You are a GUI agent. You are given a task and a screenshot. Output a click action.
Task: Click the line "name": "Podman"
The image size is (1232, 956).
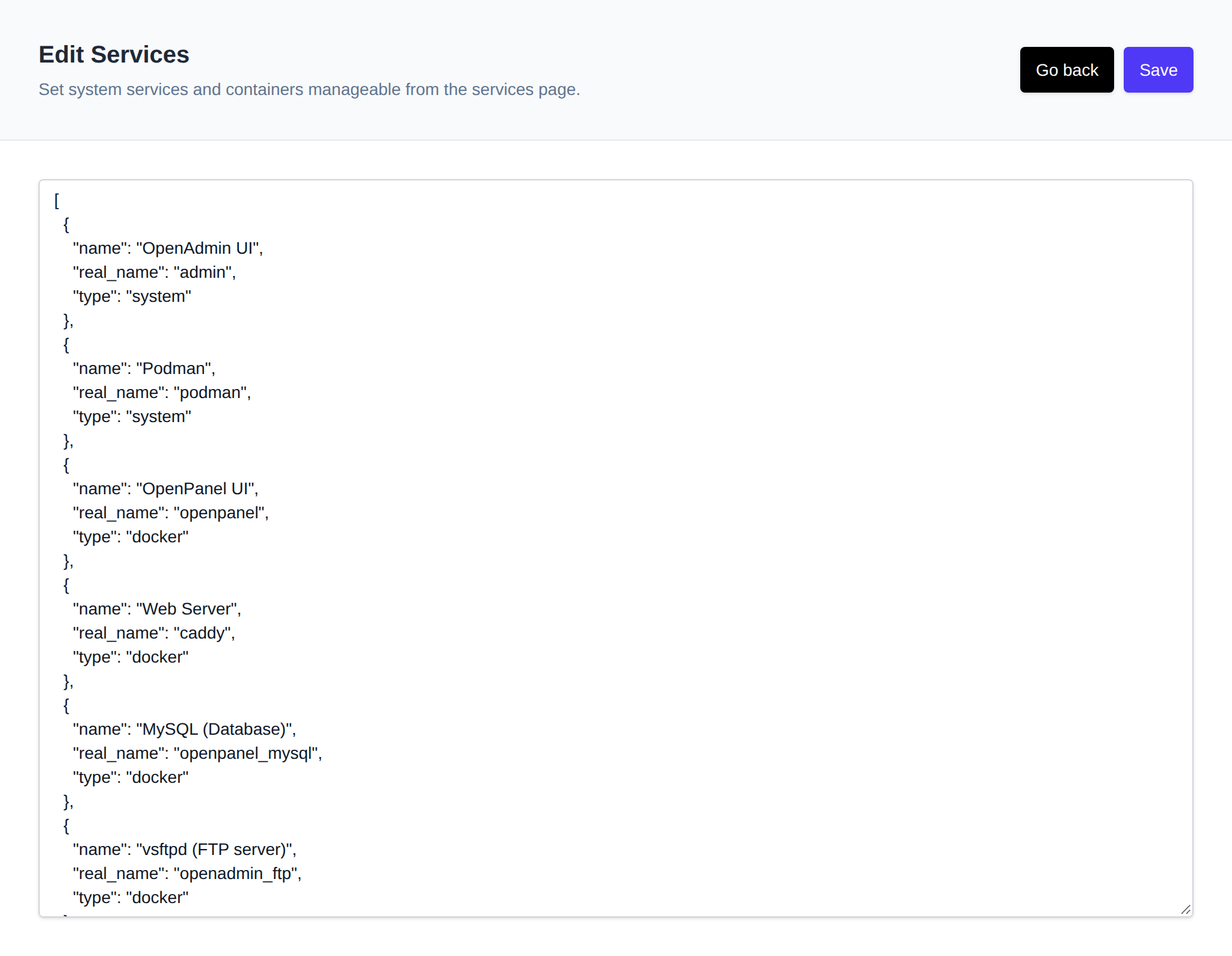pyautogui.click(x=144, y=369)
